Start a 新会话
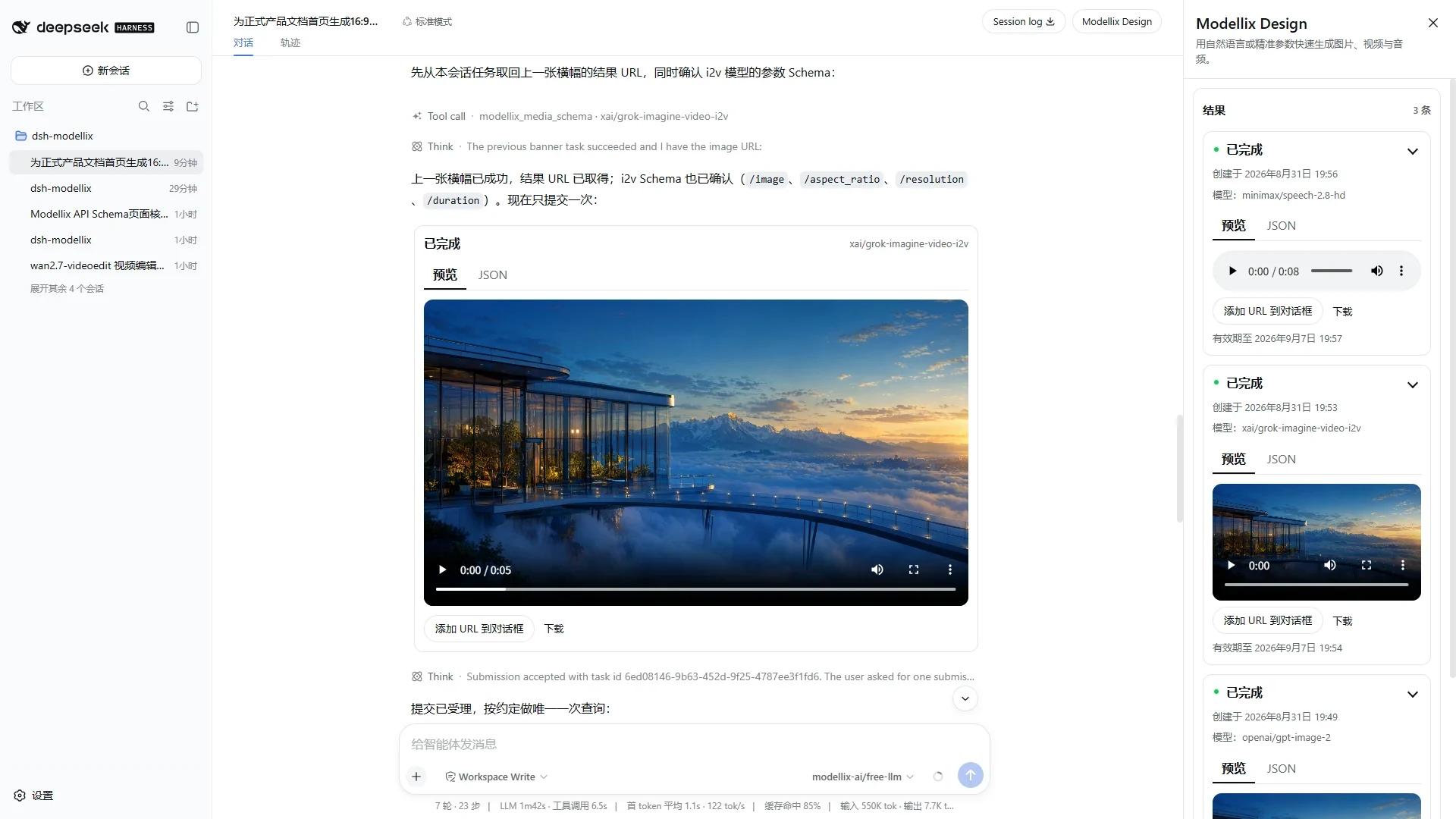 (106, 71)
